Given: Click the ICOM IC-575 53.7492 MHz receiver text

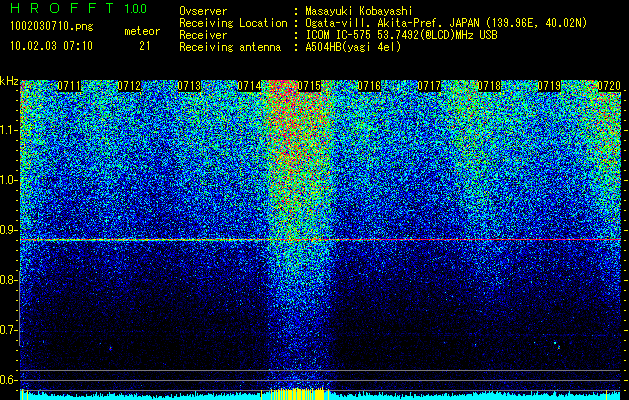Looking at the screenshot, I should (x=401, y=35).
